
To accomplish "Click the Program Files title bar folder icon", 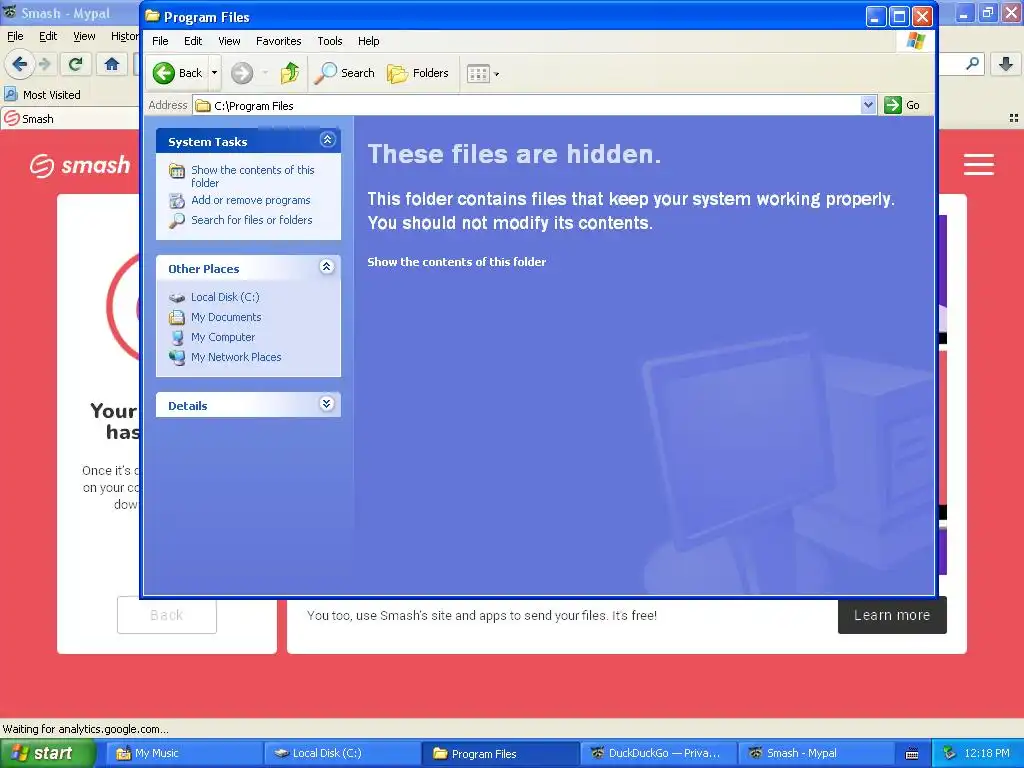I will pos(152,16).
